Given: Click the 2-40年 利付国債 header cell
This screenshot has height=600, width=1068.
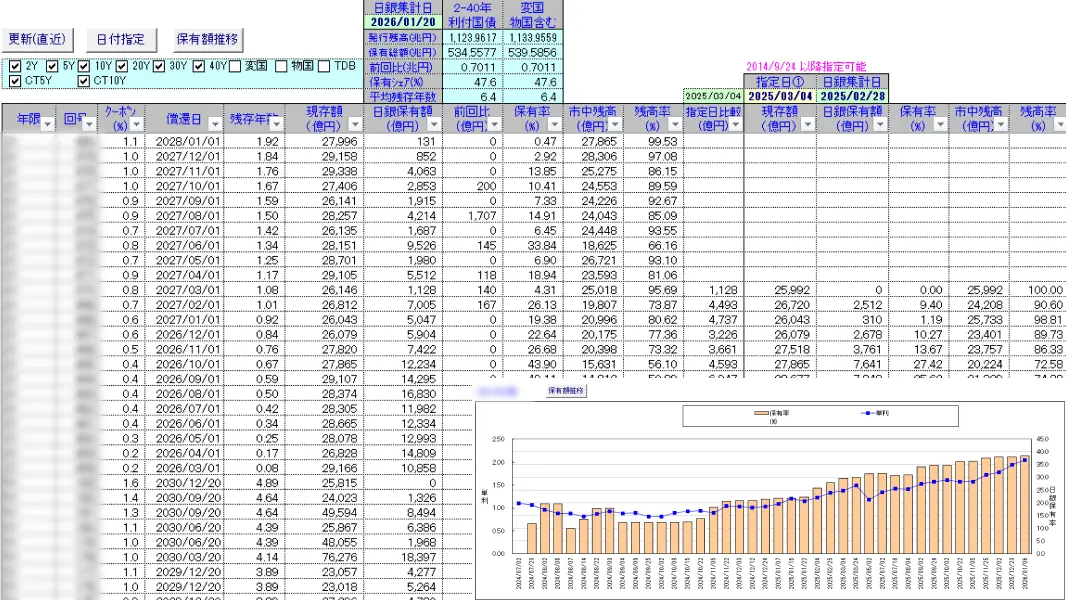Looking at the screenshot, I should [x=473, y=15].
